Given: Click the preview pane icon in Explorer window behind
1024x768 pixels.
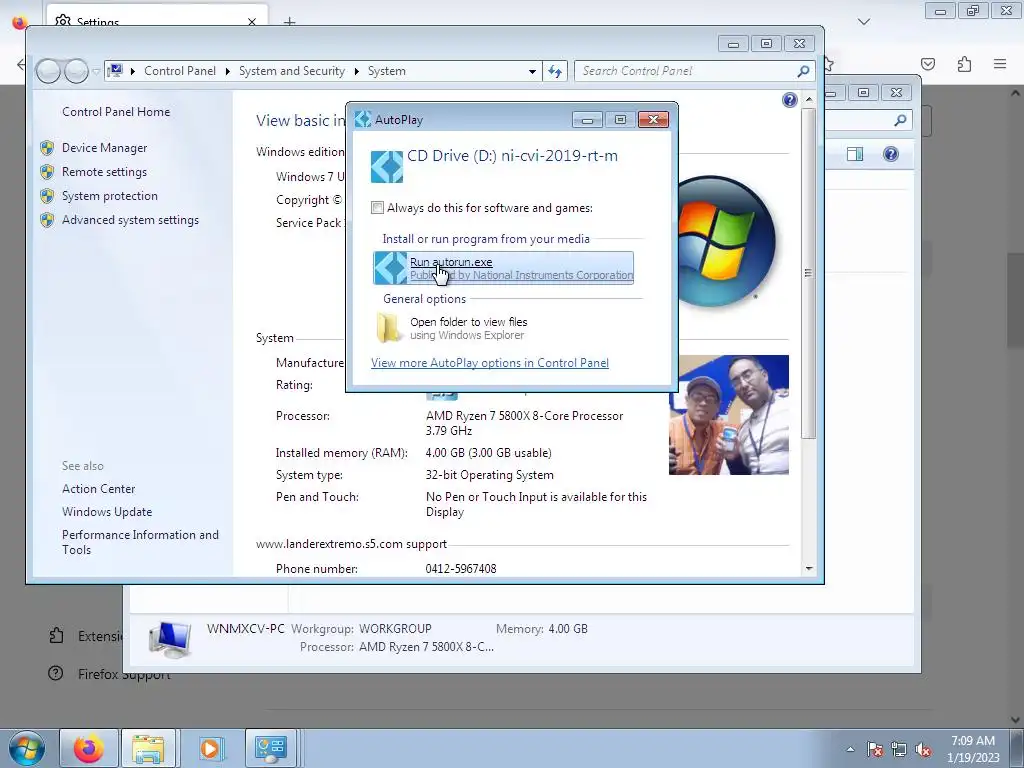Looking at the screenshot, I should tap(855, 154).
